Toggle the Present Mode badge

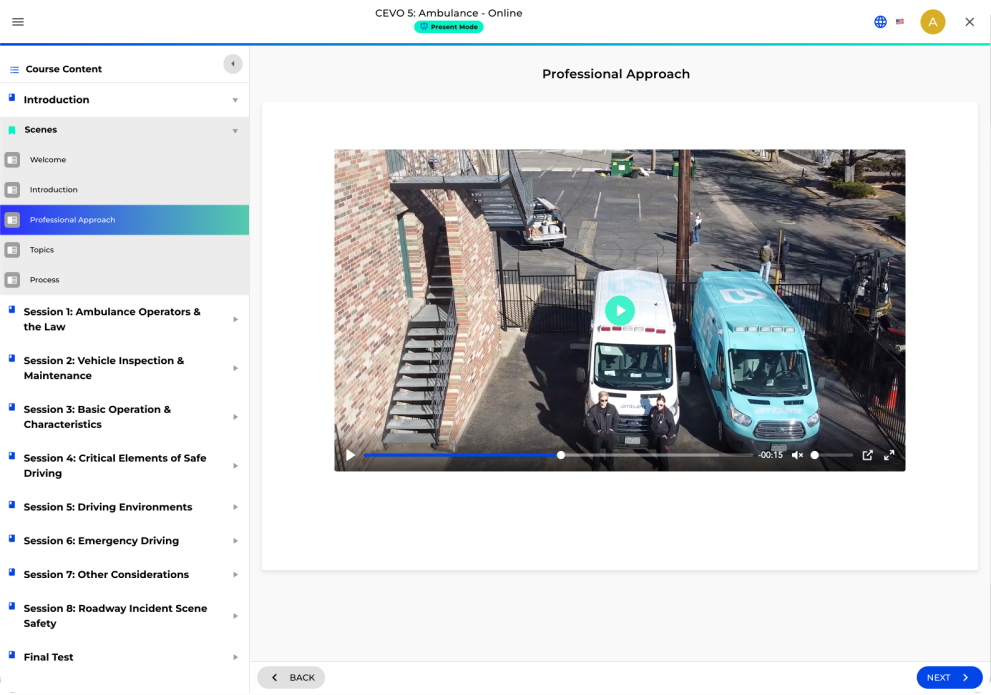[x=449, y=27]
